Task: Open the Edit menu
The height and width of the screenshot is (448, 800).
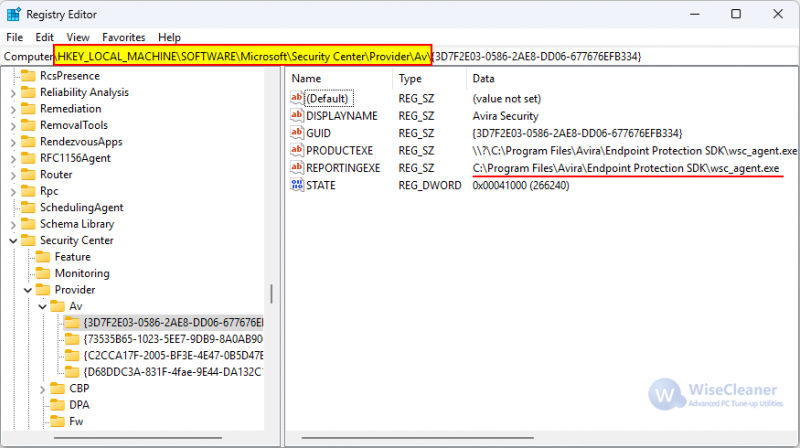Action: coord(44,37)
